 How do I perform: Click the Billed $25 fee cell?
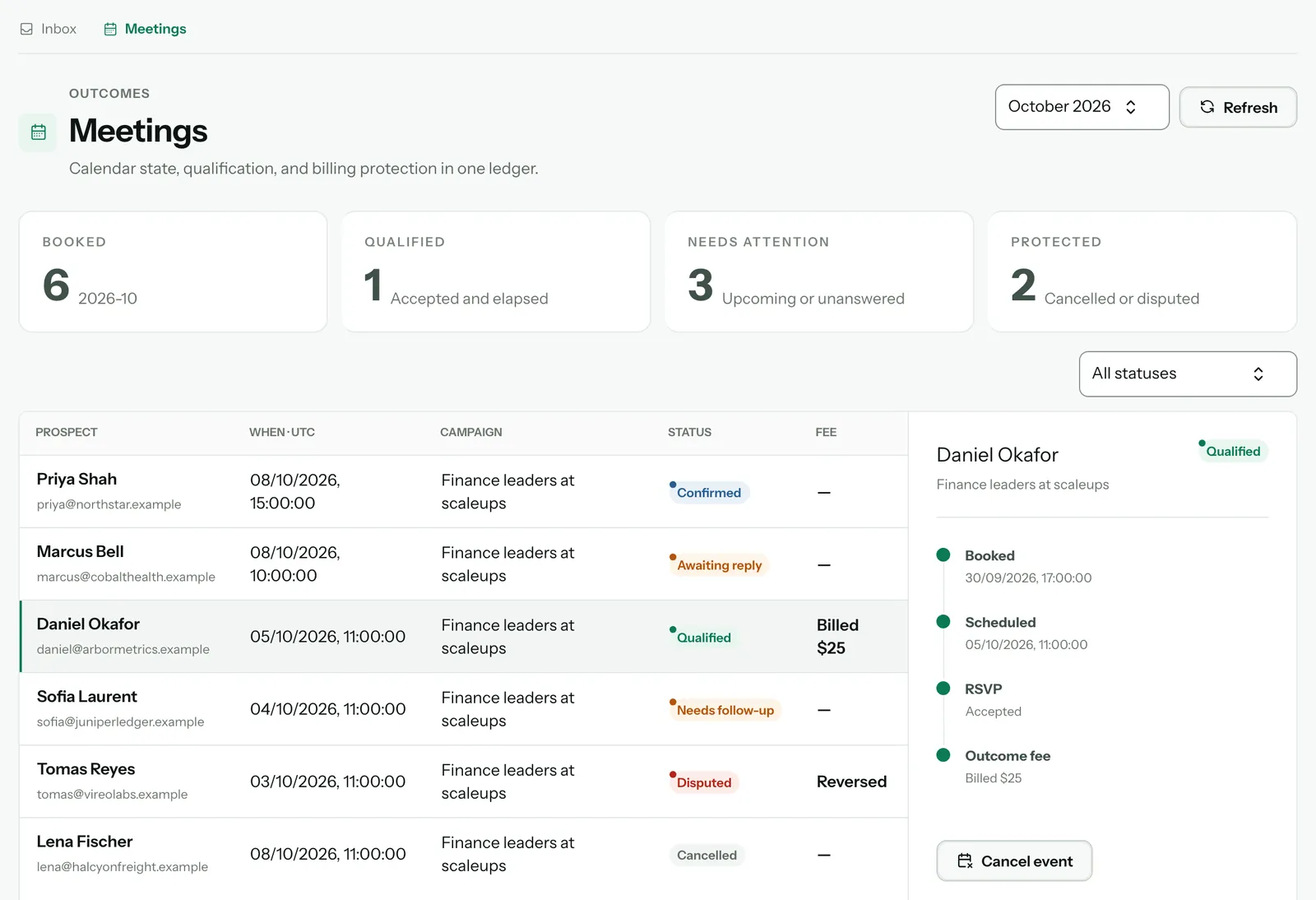[837, 637]
